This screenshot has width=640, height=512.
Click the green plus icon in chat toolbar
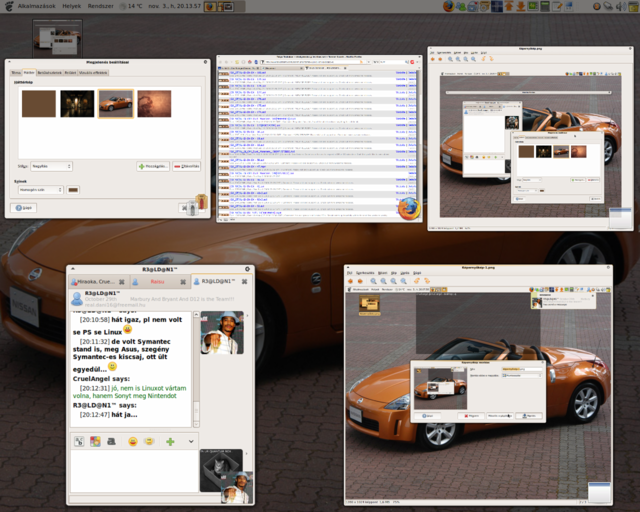pos(170,441)
